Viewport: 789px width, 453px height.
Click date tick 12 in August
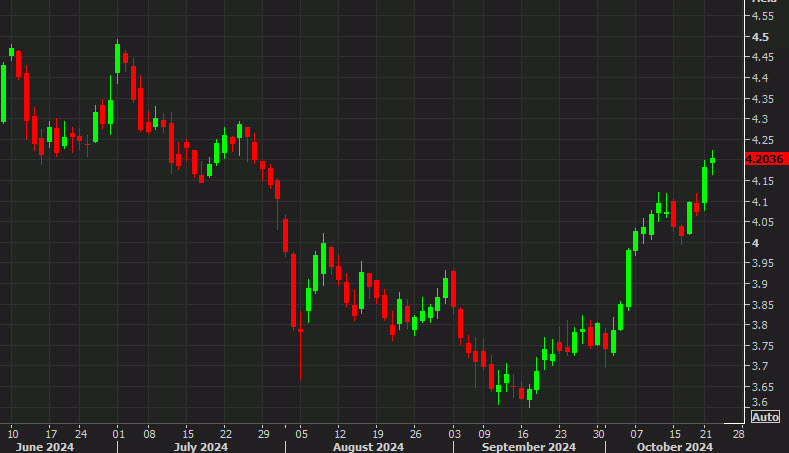[x=340, y=434]
